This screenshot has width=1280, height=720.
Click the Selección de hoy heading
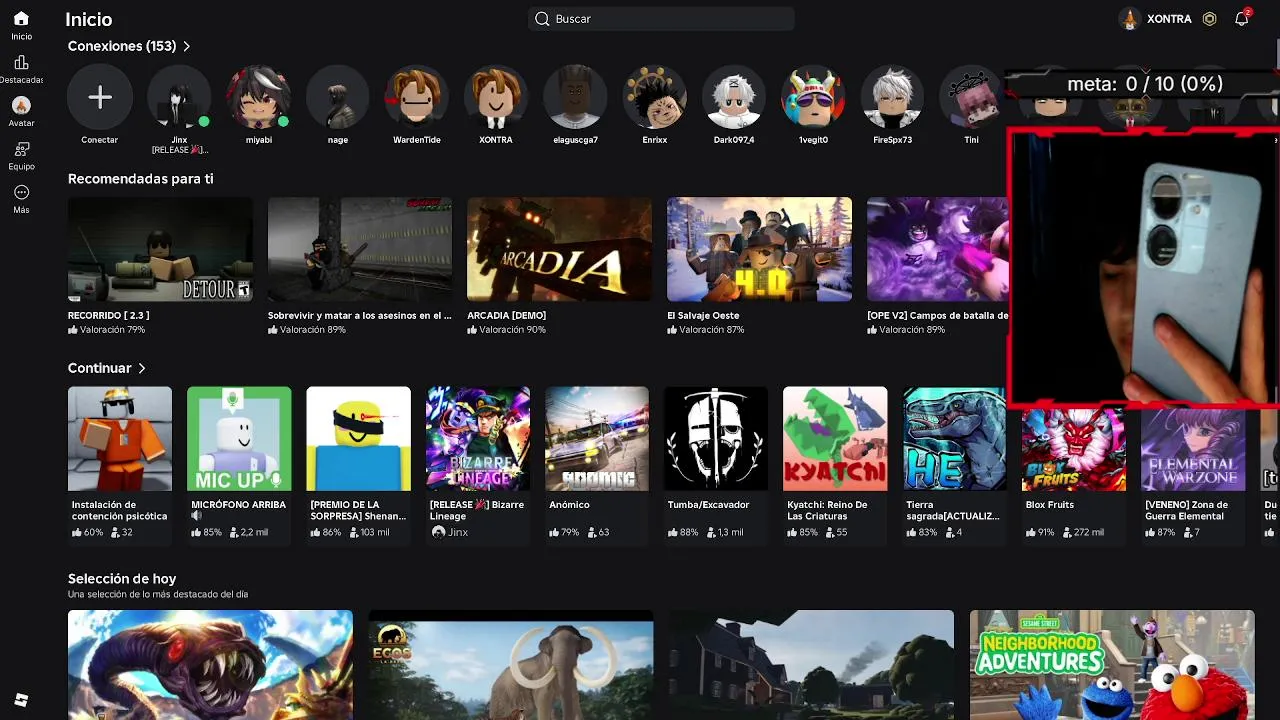(122, 579)
